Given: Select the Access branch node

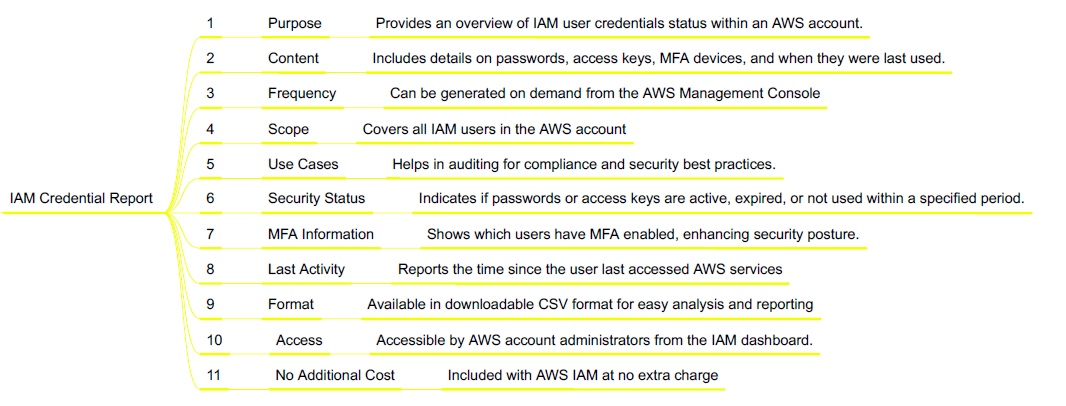Looking at the screenshot, I should (x=299, y=340).
